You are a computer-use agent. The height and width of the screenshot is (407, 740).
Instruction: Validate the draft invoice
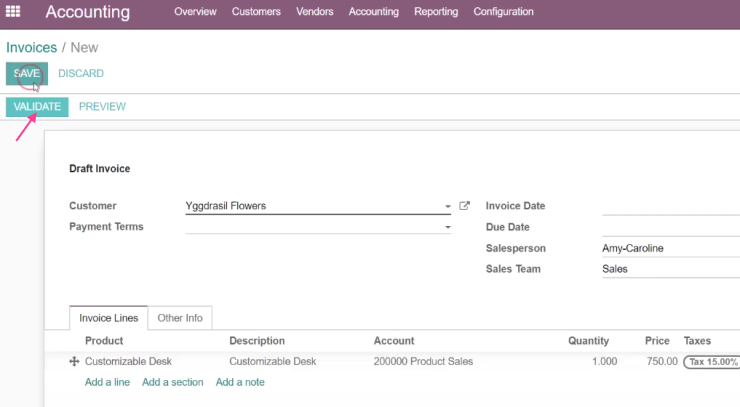tap(37, 107)
